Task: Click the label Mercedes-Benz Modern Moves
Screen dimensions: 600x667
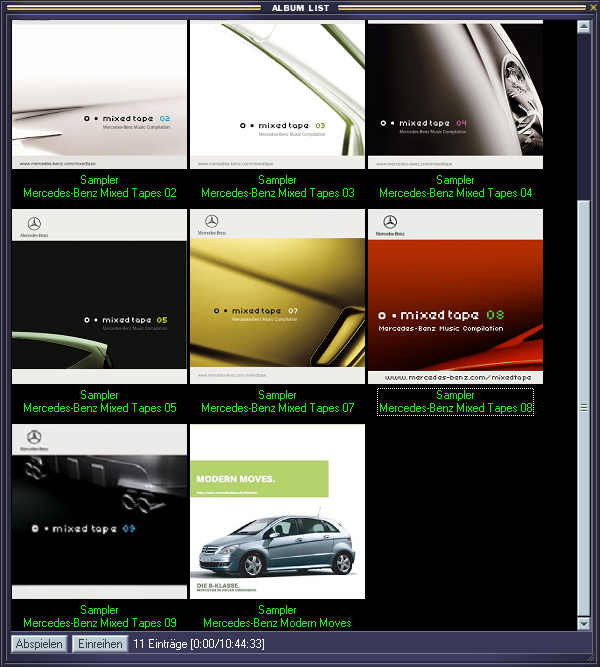Action: coord(277,623)
